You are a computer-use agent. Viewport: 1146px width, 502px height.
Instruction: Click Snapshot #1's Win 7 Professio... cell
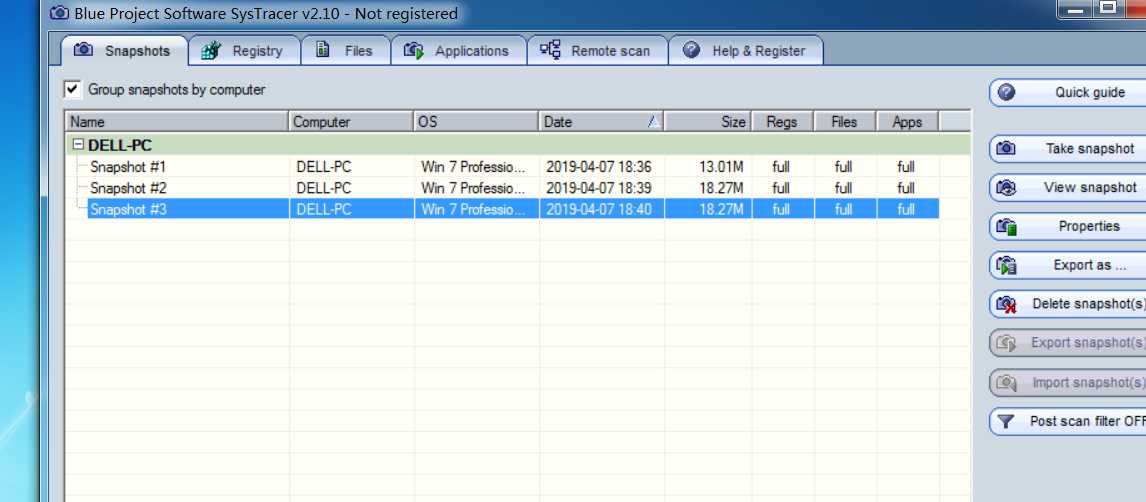473,167
